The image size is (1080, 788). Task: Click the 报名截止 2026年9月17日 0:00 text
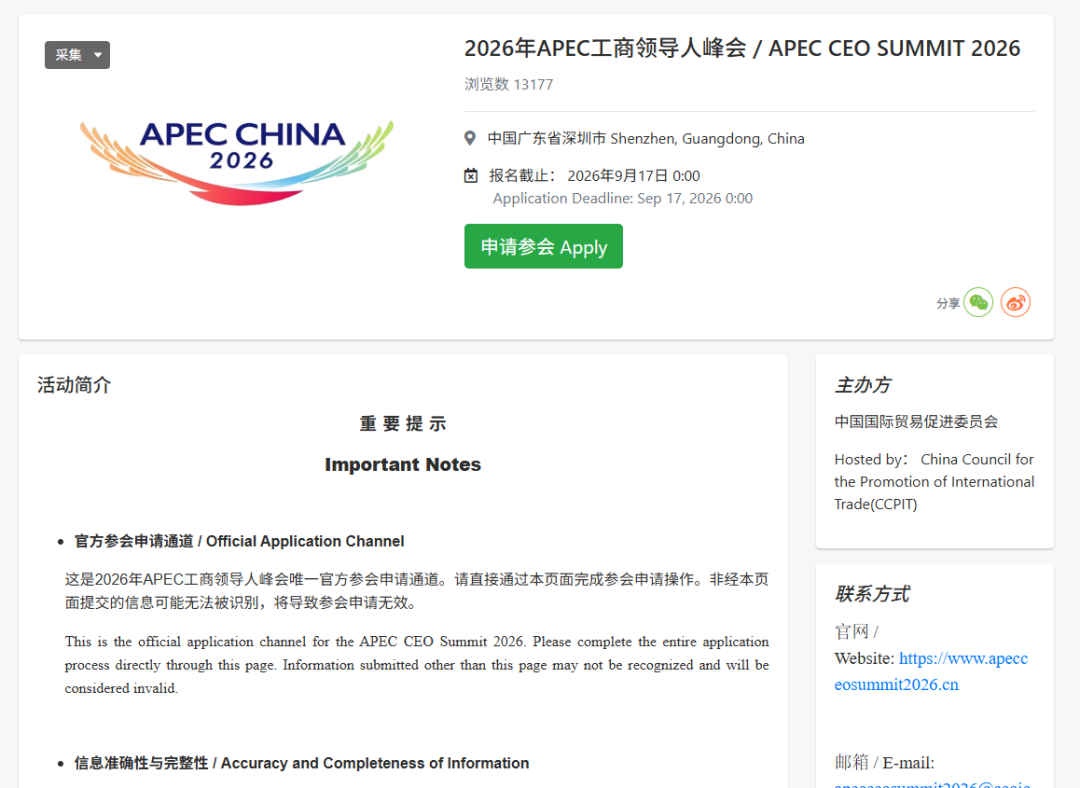pyautogui.click(x=594, y=176)
